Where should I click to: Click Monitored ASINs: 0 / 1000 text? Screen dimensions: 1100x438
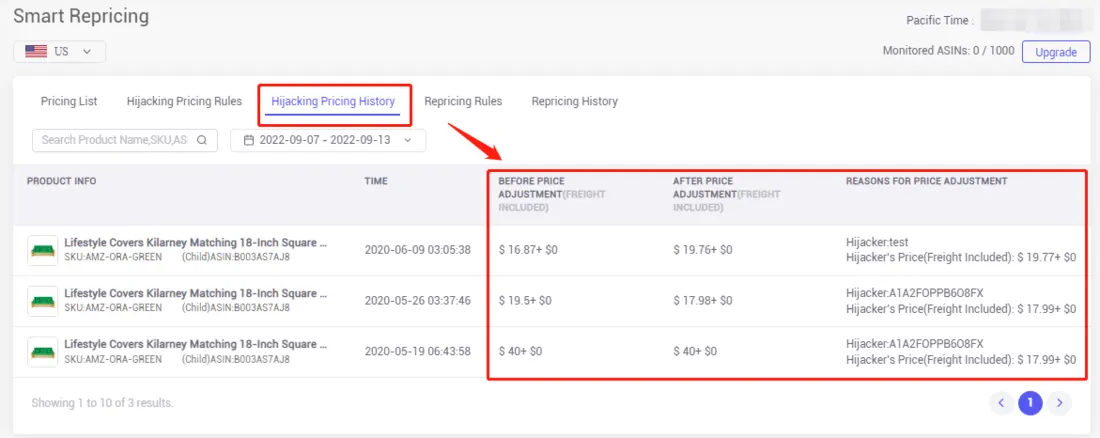click(948, 51)
